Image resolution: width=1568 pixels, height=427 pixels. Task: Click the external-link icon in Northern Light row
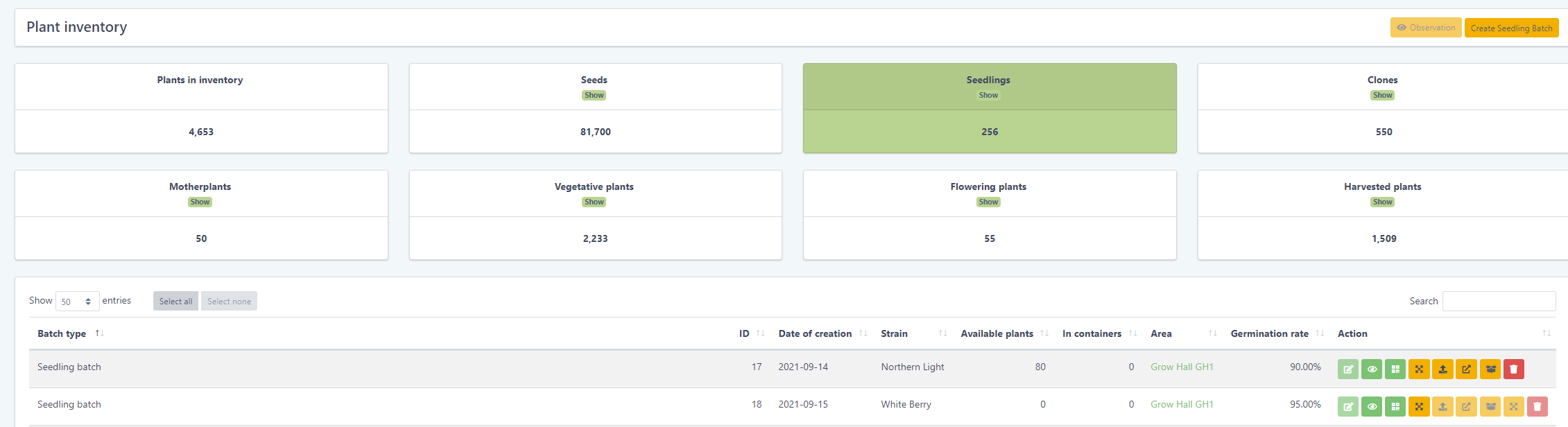1466,369
